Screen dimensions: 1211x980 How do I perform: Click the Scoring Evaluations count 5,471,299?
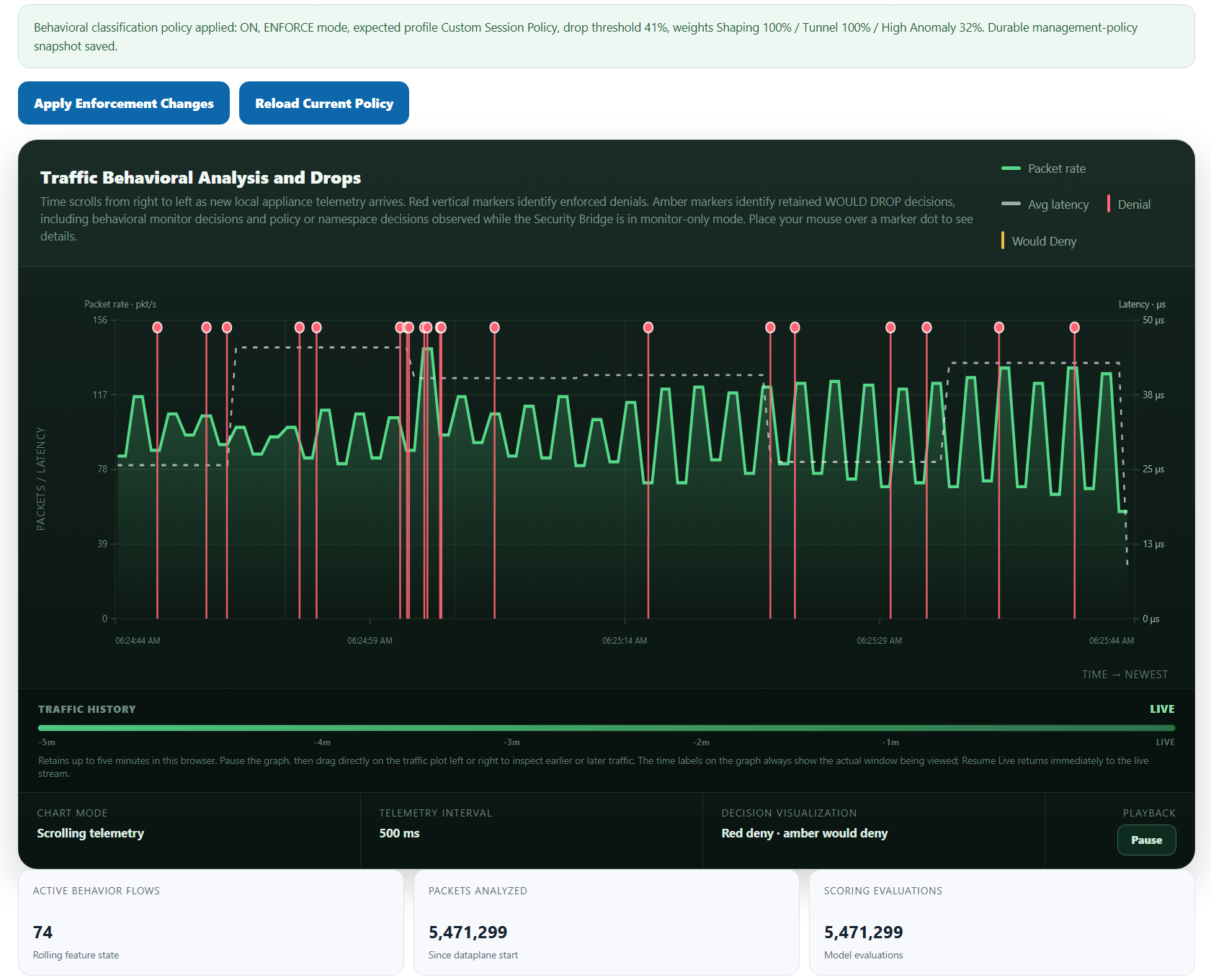point(863,932)
